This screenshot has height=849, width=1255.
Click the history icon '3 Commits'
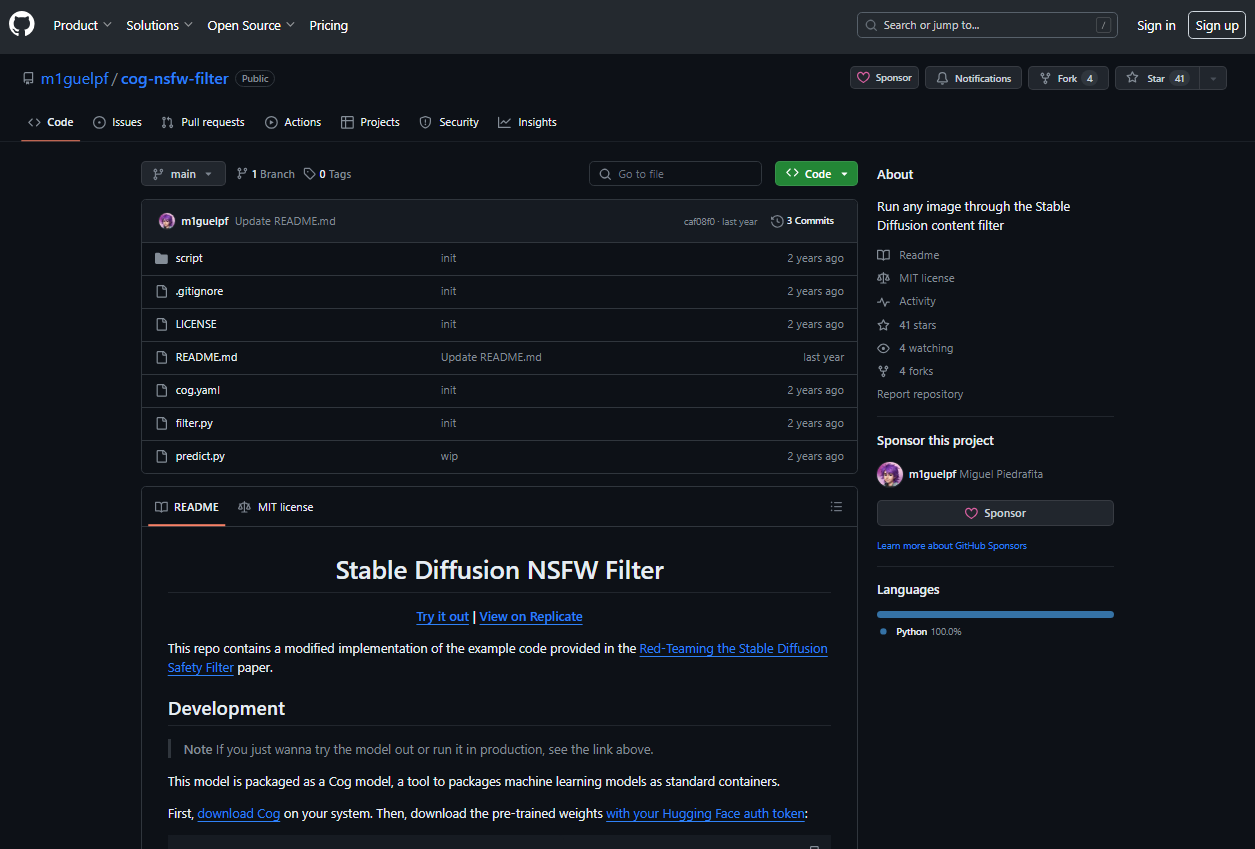[x=777, y=221]
